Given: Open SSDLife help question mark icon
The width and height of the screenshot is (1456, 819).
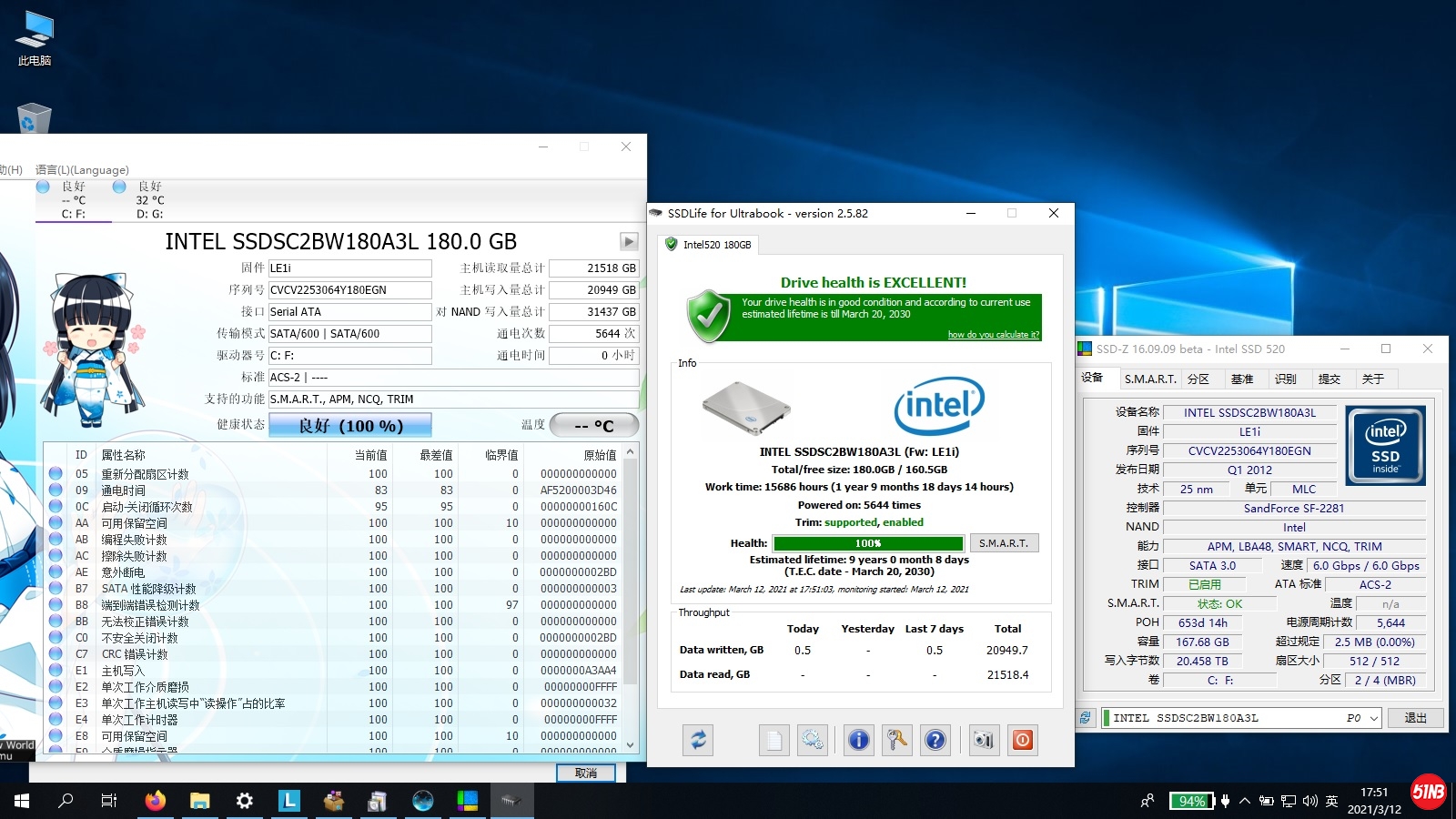Looking at the screenshot, I should [935, 740].
